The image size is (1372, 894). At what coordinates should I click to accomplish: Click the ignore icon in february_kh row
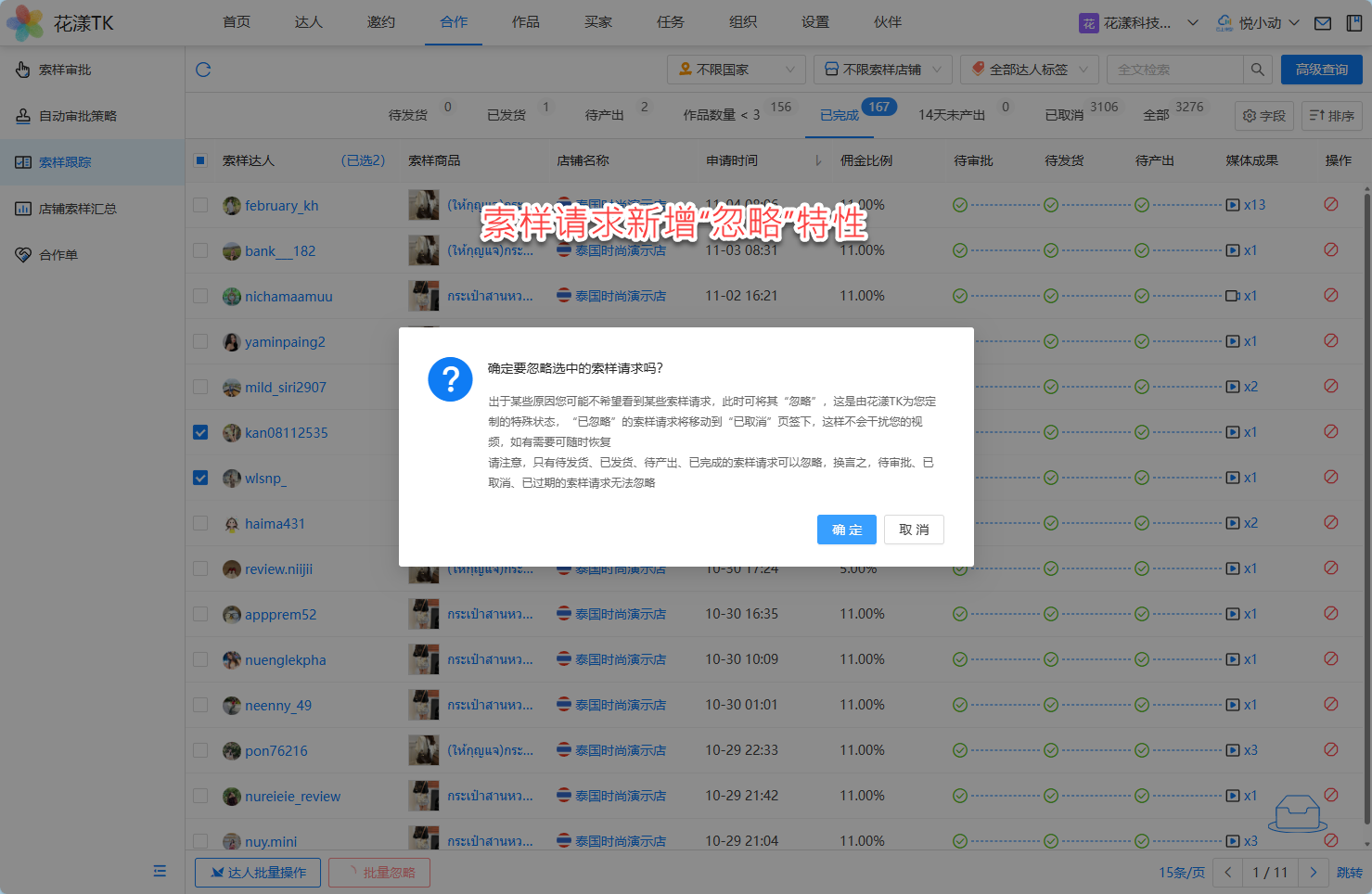click(x=1330, y=205)
